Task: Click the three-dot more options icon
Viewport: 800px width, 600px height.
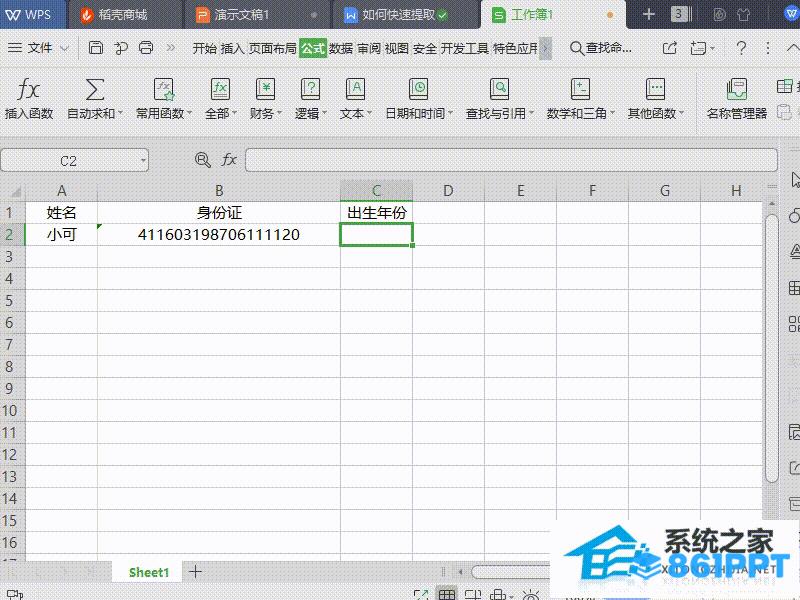Action: (767, 48)
